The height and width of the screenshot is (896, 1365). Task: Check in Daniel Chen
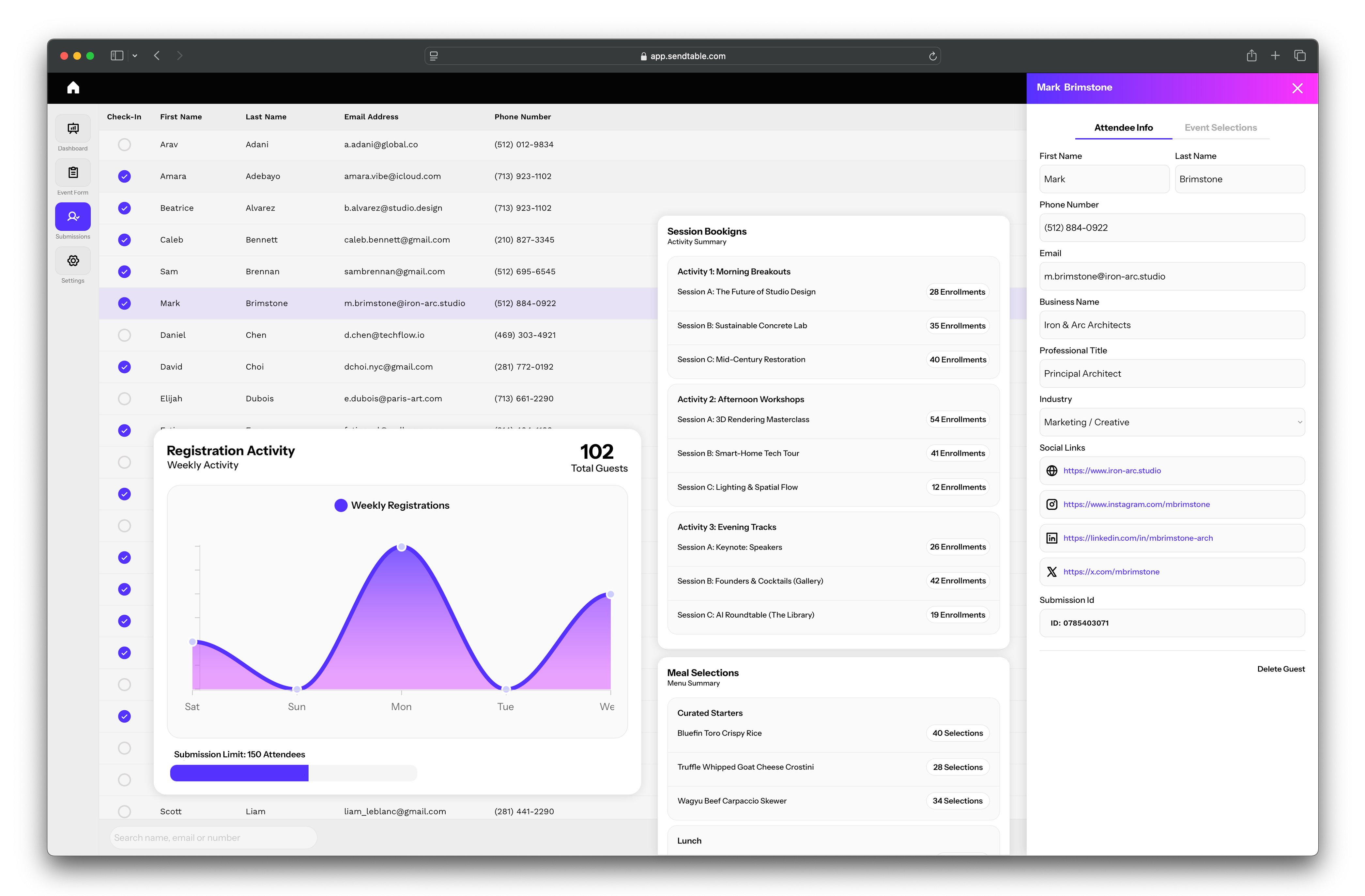pyautogui.click(x=124, y=335)
